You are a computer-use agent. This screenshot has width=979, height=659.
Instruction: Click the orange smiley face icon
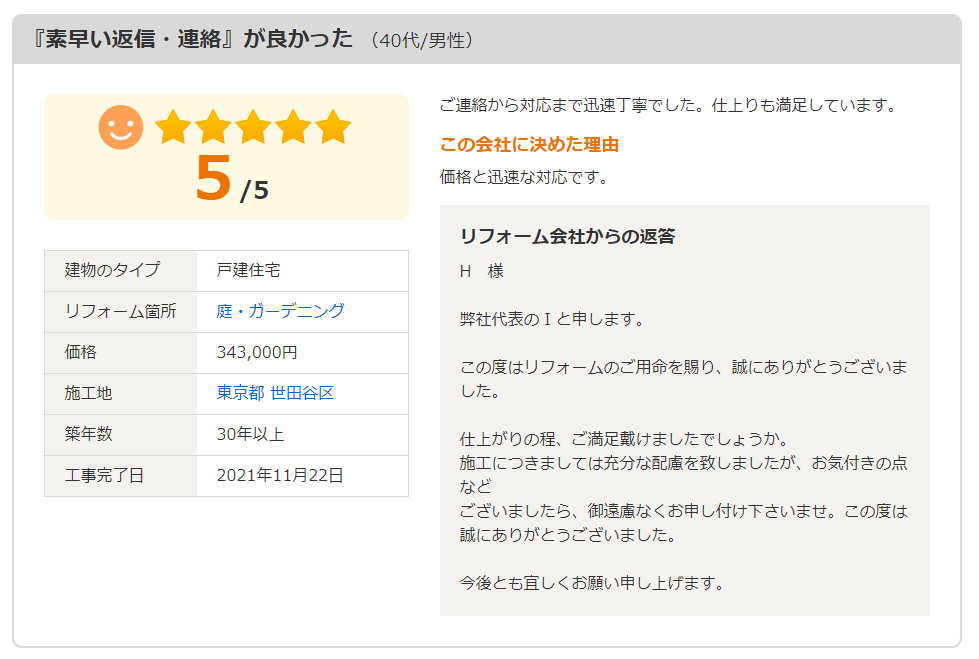click(121, 127)
